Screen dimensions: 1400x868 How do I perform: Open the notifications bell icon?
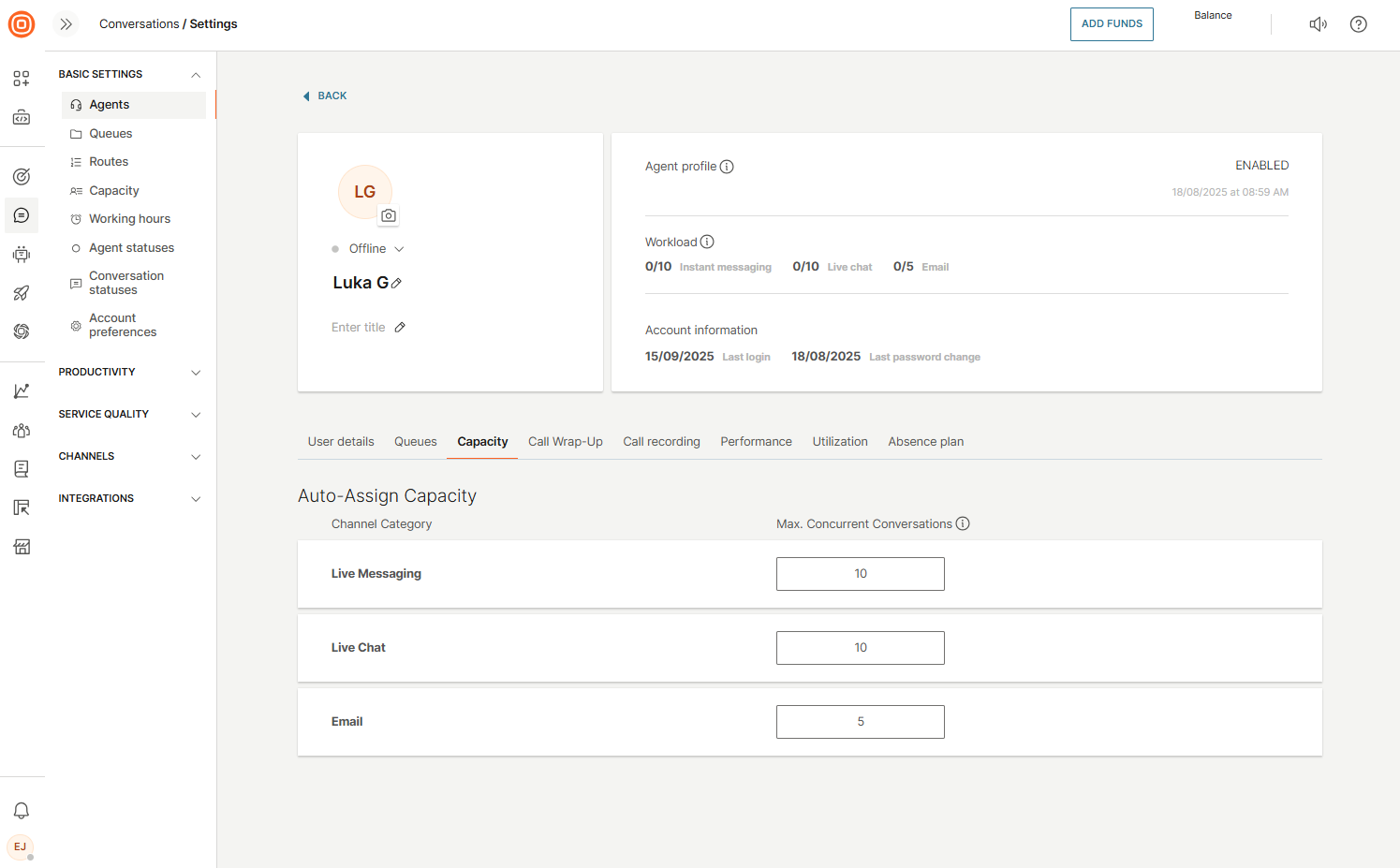pos(22,811)
